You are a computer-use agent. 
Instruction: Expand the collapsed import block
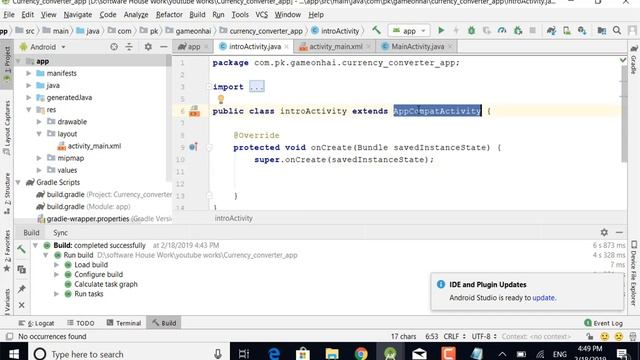pos(257,87)
